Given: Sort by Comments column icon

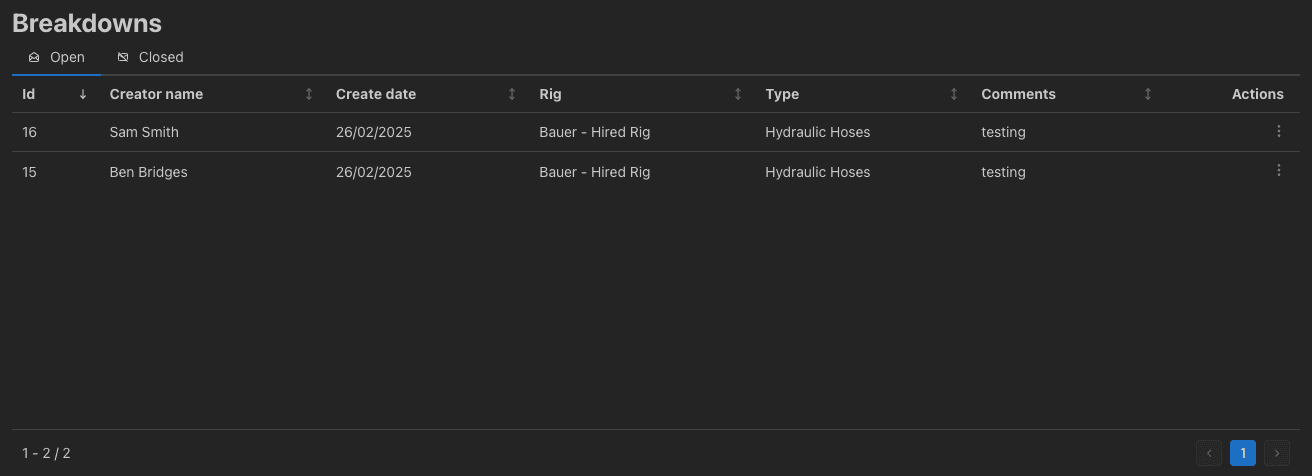Looking at the screenshot, I should click(x=1148, y=94).
